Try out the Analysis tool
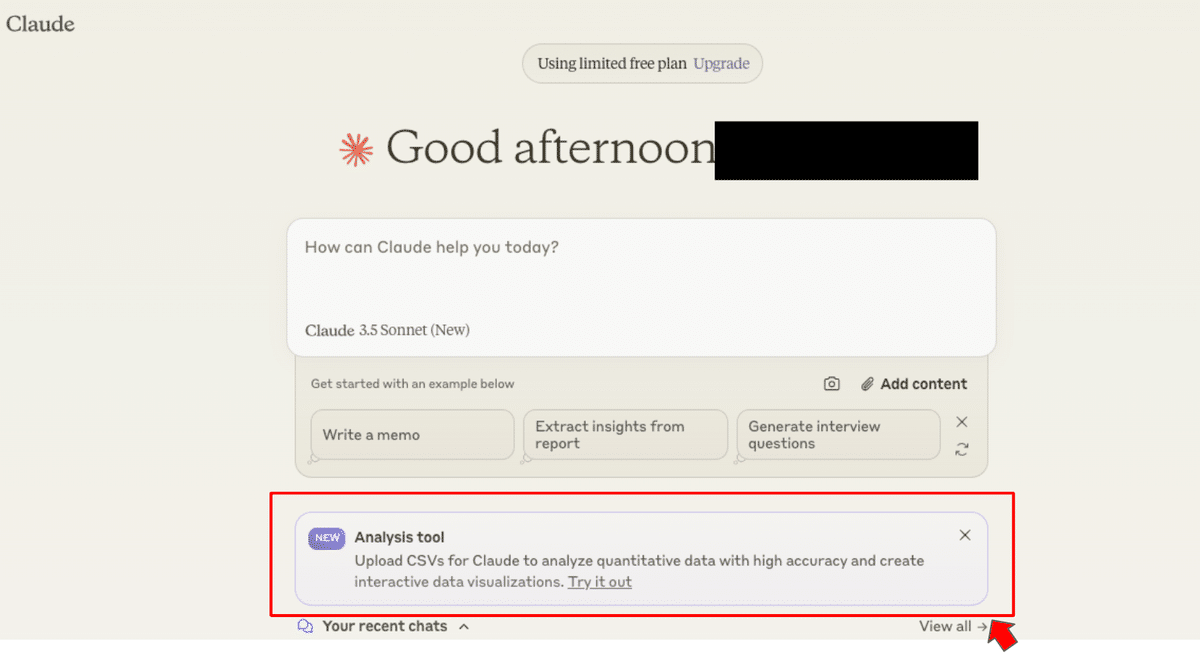The width and height of the screenshot is (1200, 659). tap(599, 582)
